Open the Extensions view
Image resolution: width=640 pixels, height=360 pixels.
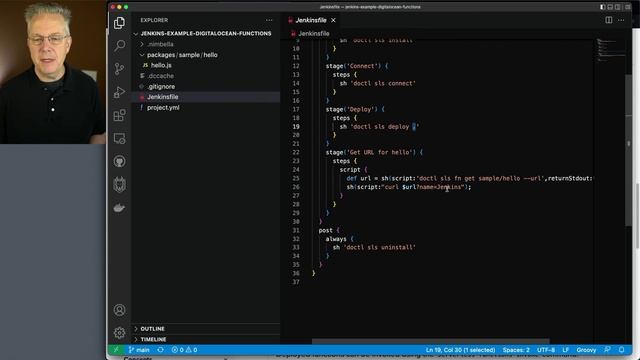[x=119, y=115]
